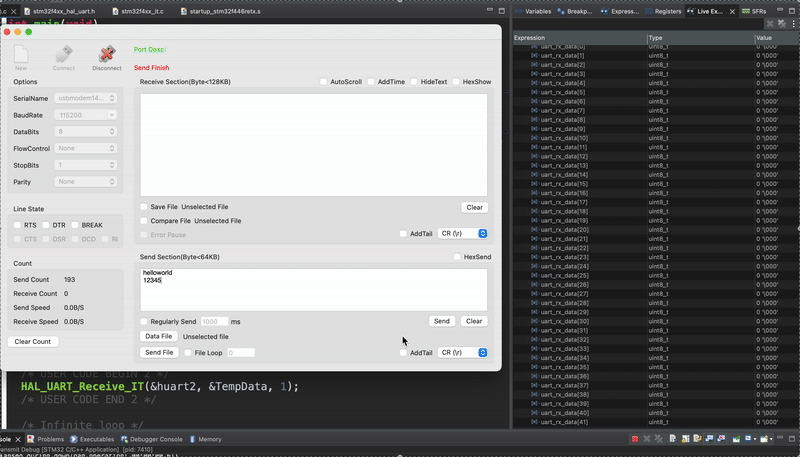Viewport: 800px width, 457px height.
Task: Click Remove Selected Expression X in Live Expressions
Action: 770,24
